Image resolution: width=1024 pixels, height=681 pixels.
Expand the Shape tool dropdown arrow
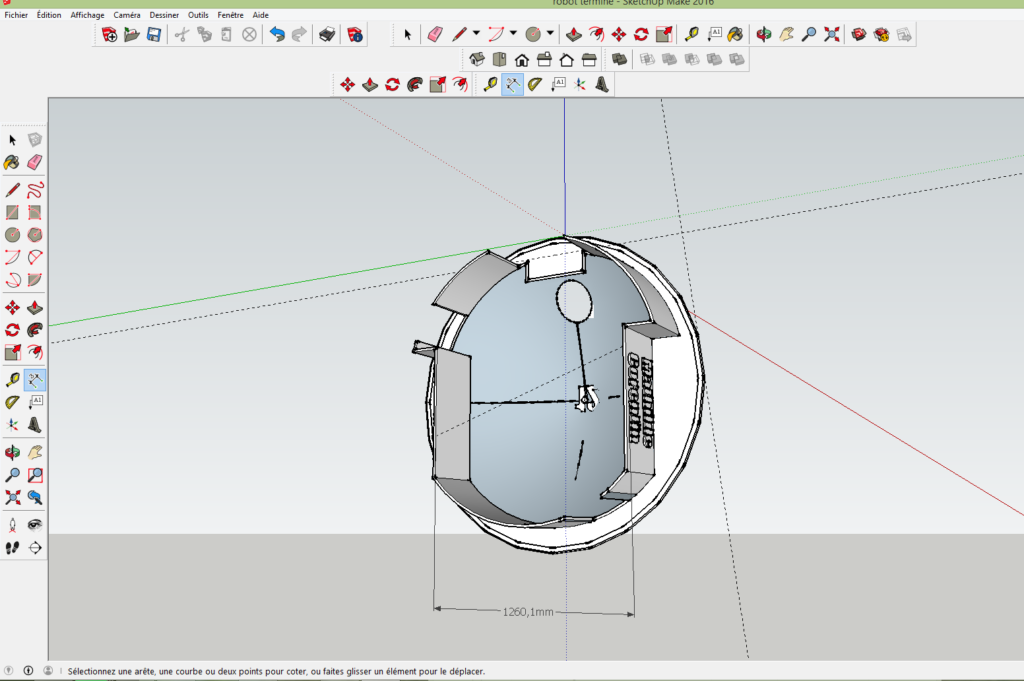tap(551, 33)
